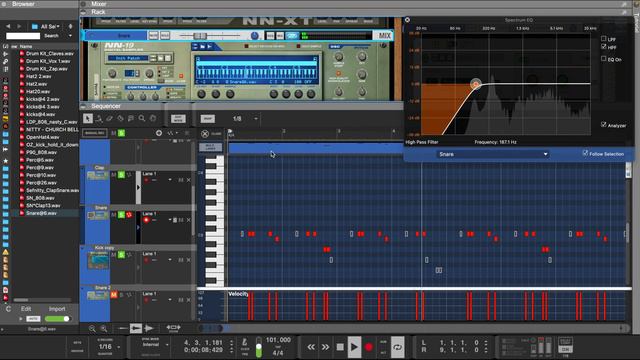Click the Record transport button
640x360 pixels.
coord(369,347)
